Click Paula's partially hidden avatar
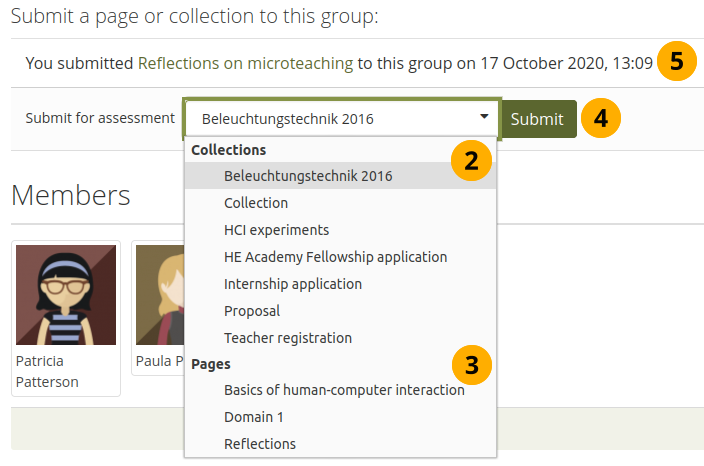This screenshot has height=466, width=704. [x=158, y=294]
